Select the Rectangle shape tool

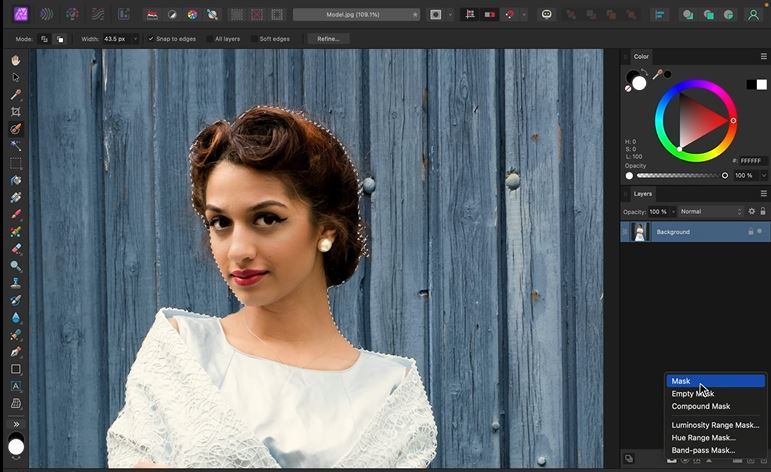(16, 369)
